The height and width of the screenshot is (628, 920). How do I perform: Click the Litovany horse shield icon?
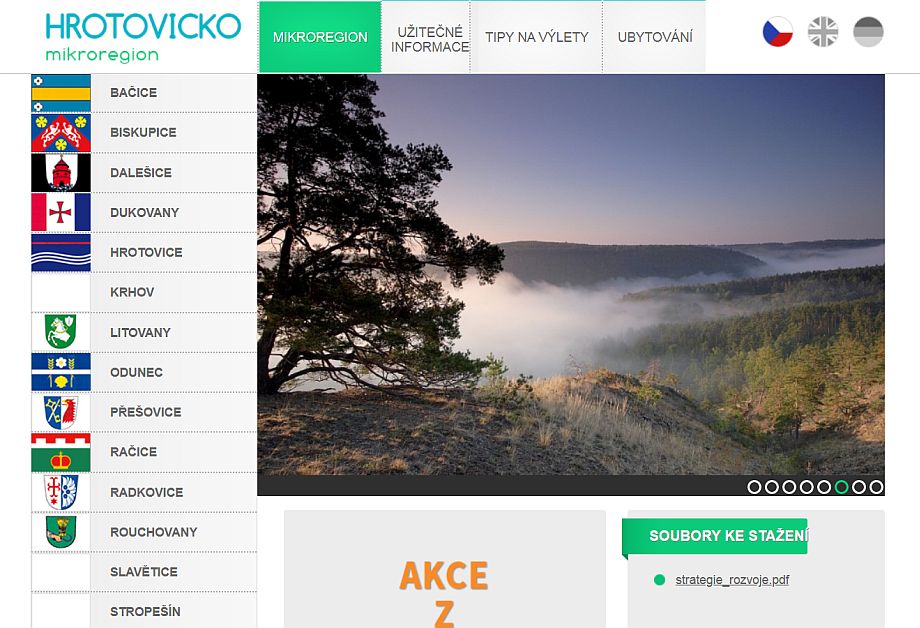[60, 332]
